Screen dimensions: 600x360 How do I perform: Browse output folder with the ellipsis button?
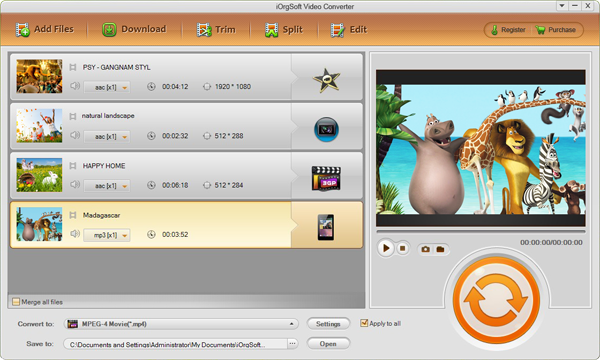coord(292,344)
